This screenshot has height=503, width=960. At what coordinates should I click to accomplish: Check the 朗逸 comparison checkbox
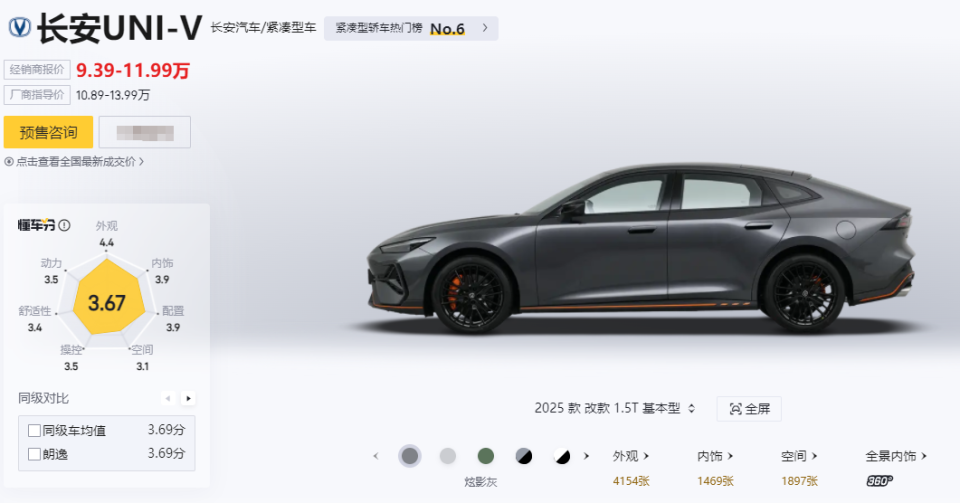34,454
